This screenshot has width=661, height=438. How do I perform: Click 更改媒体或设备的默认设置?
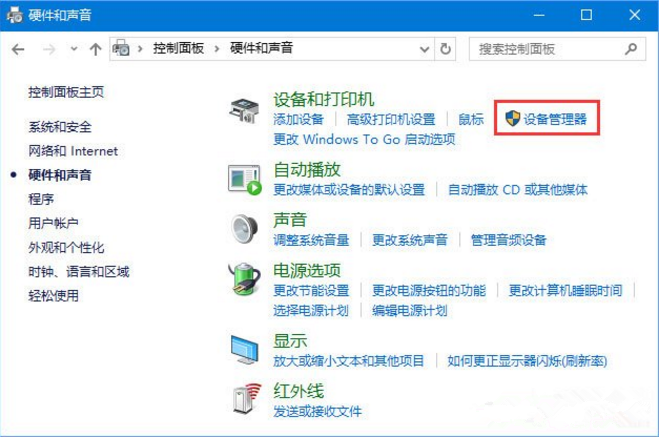[349, 190]
